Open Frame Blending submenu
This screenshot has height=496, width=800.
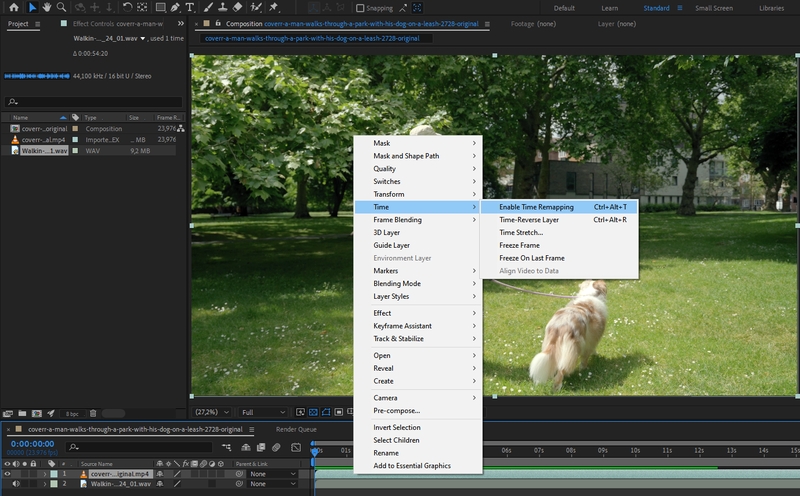pyautogui.click(x=418, y=219)
